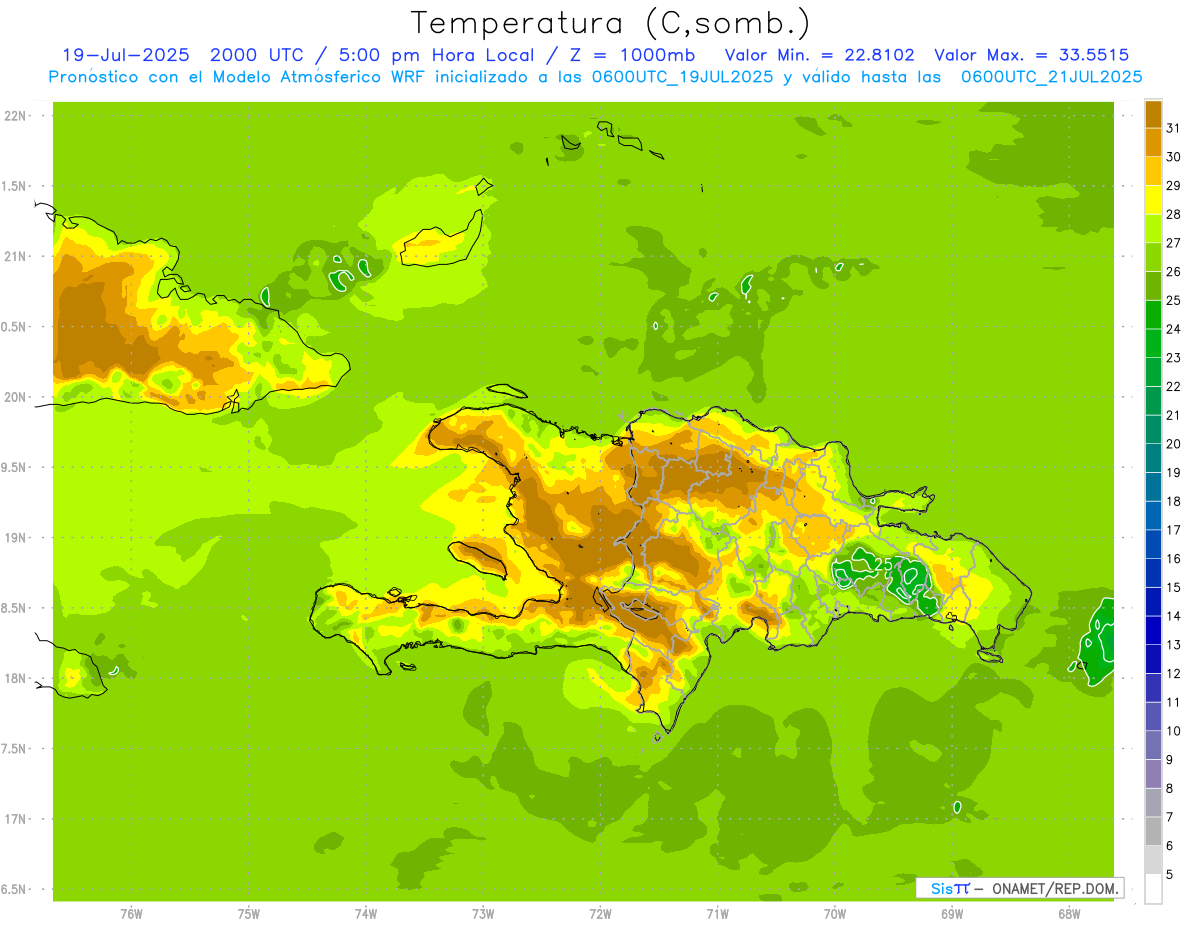The width and height of the screenshot is (1200, 927).
Task: Click the "Temperatura (C,somb.)" title
Action: pyautogui.click(x=610, y=23)
